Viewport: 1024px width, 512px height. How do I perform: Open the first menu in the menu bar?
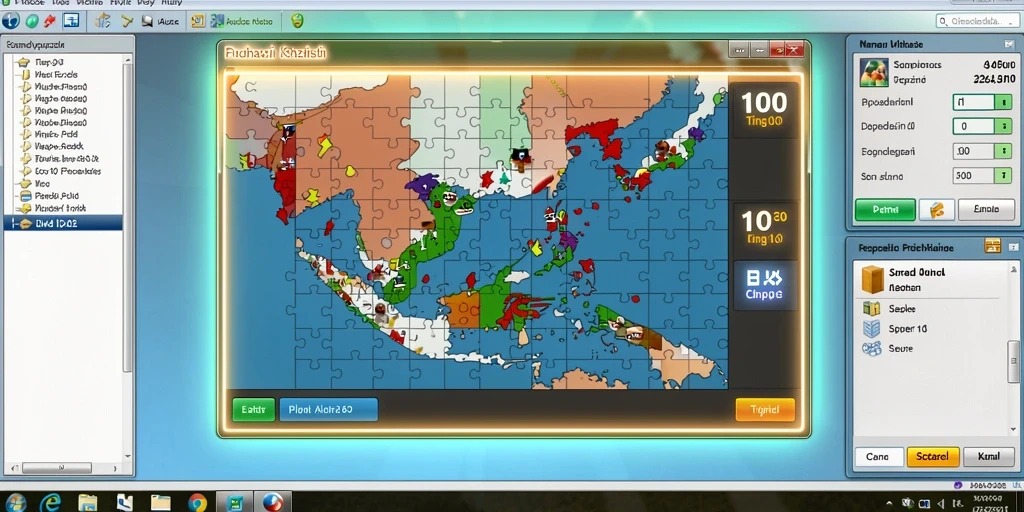(x=28, y=3)
